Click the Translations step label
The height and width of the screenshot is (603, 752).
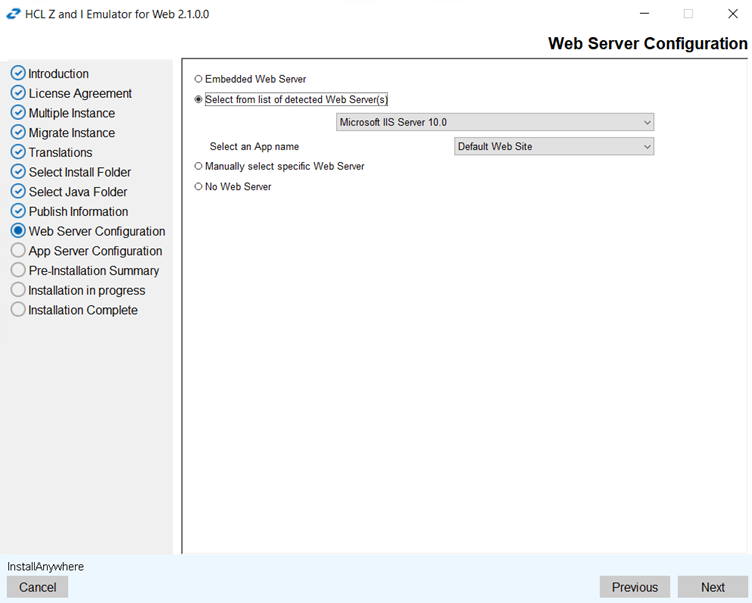pyautogui.click(x=60, y=152)
